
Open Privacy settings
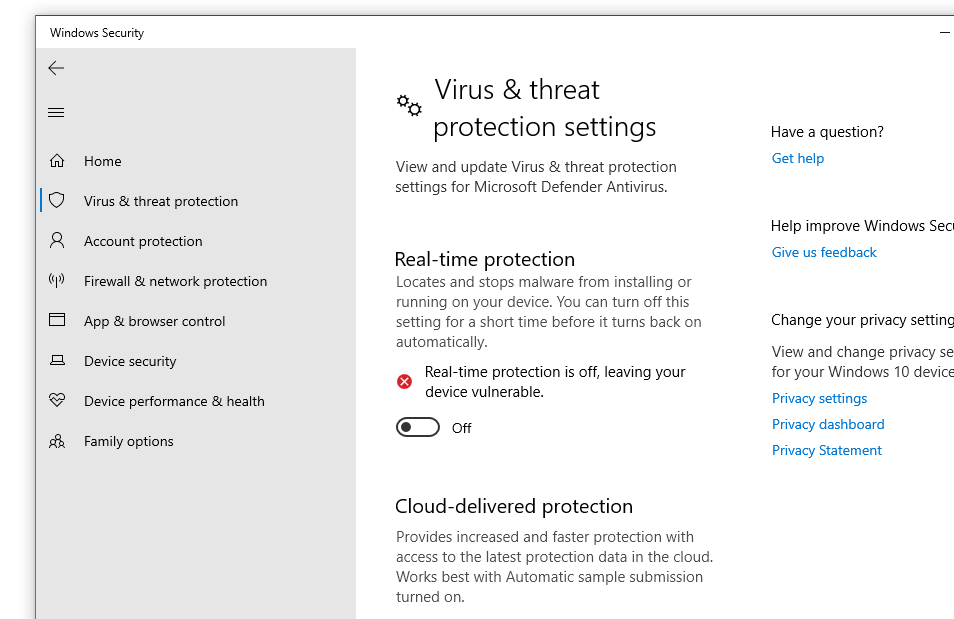coord(819,398)
